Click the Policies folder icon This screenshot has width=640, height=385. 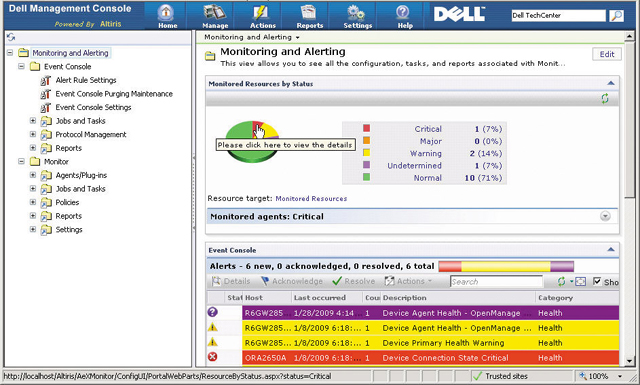46,203
